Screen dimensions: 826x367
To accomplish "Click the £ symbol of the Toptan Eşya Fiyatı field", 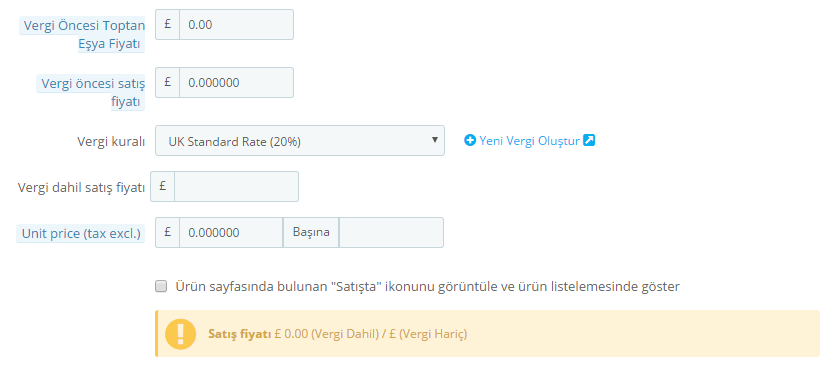I will coord(168,24).
